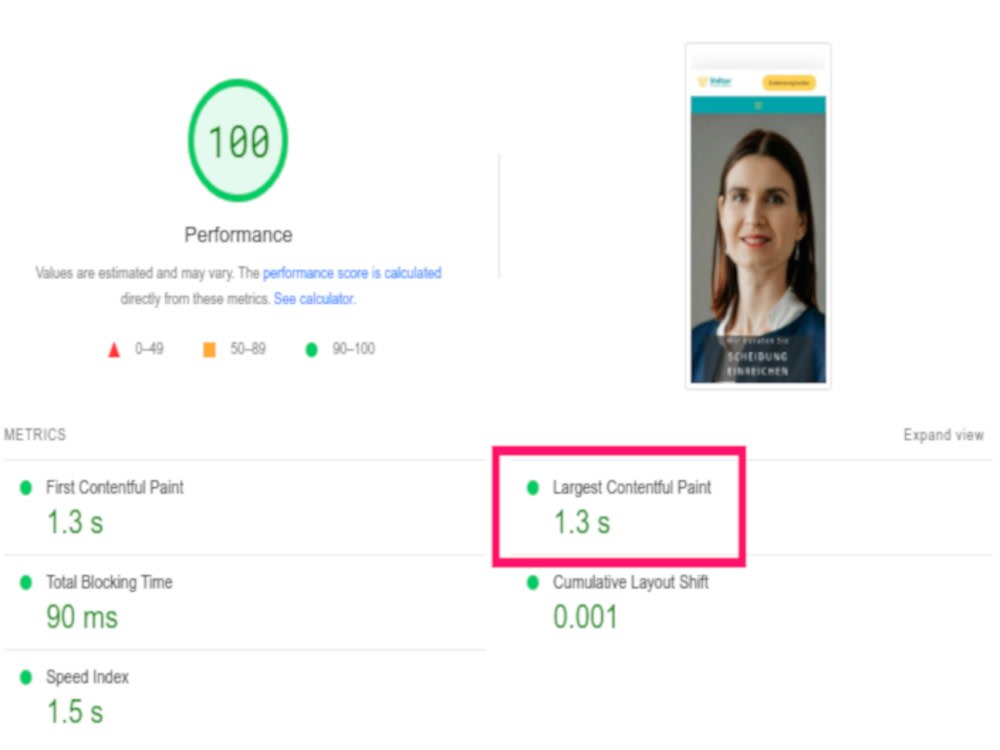Select the 'Largest Contentful Paint' label
The image size is (1000, 750).
[632, 487]
